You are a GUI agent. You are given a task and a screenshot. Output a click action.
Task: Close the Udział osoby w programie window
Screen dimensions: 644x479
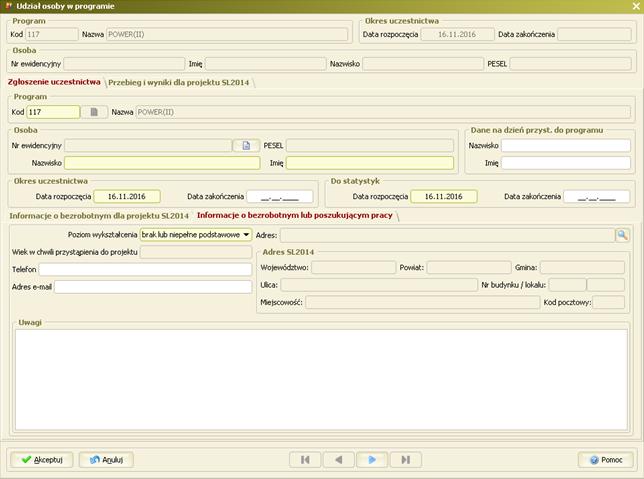pyautogui.click(x=636, y=6)
